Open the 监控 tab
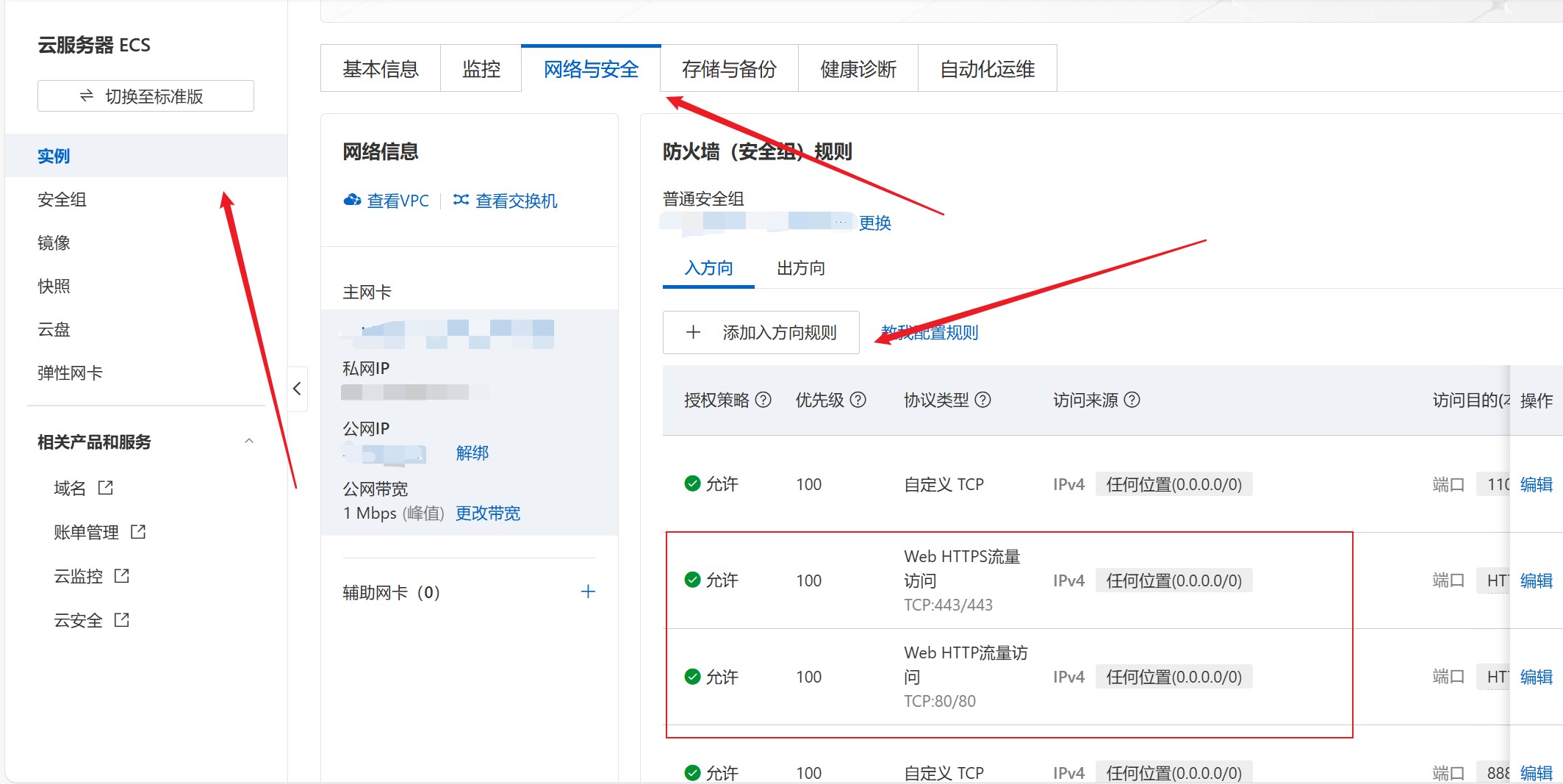Image resolution: width=1563 pixels, height=784 pixels. pyautogui.click(x=481, y=68)
